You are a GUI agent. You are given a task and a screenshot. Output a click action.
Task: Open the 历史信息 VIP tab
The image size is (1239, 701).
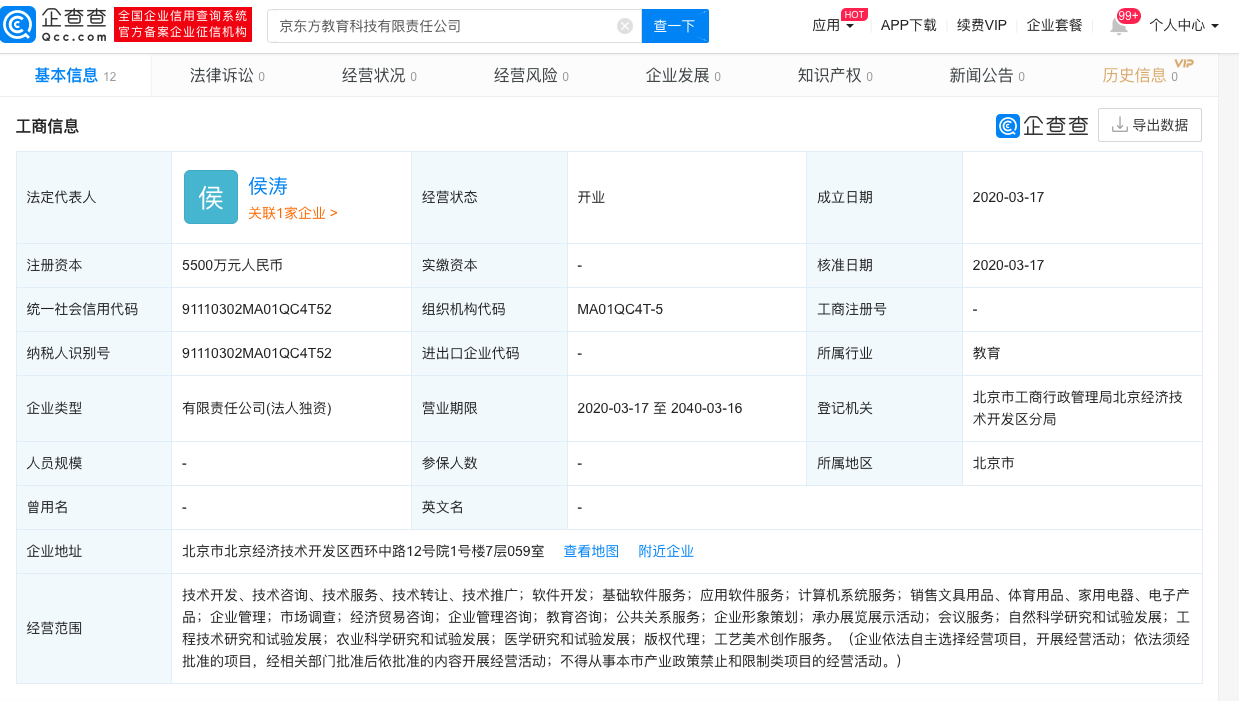pyautogui.click(x=1139, y=75)
